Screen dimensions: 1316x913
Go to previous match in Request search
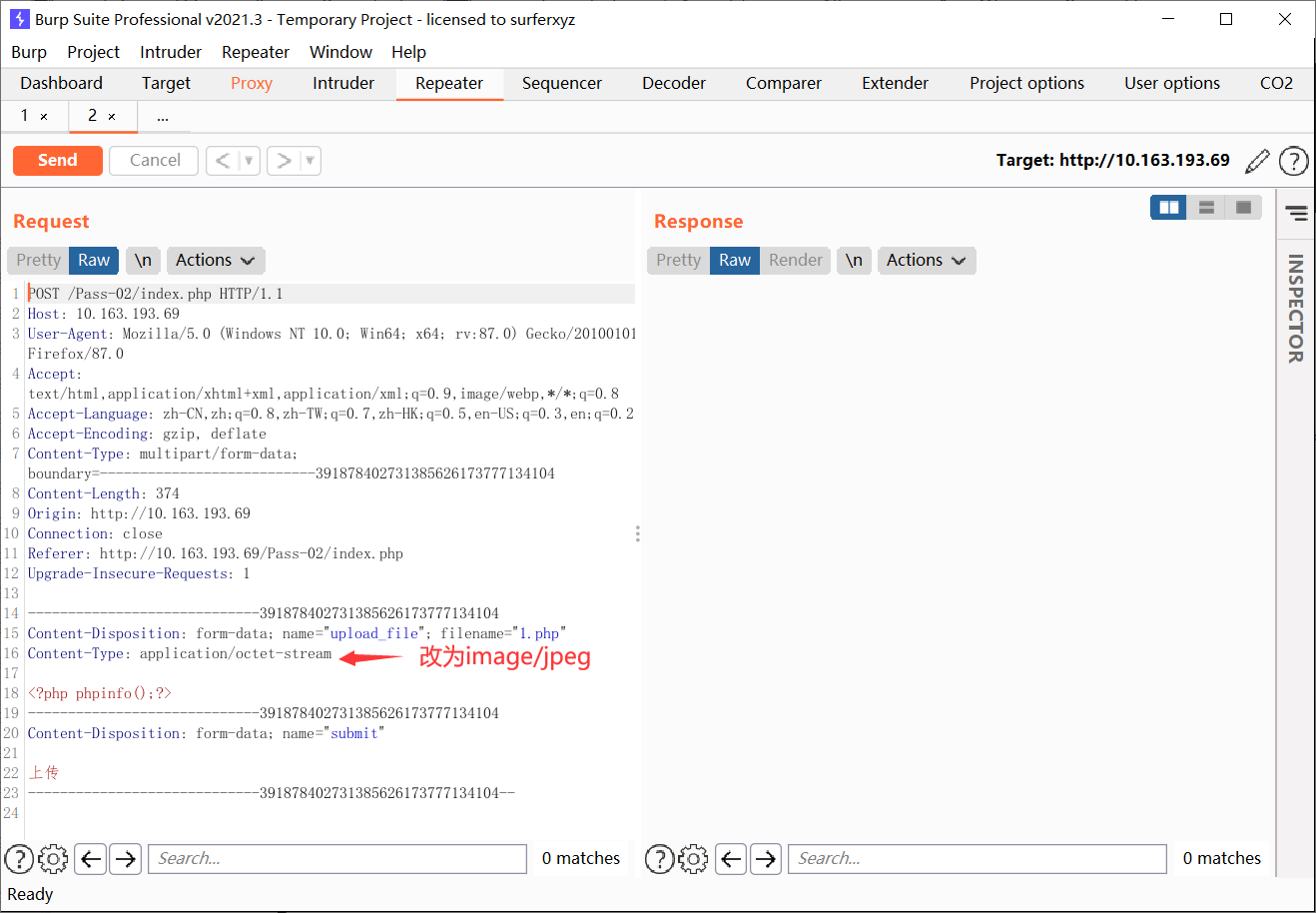coord(91,858)
